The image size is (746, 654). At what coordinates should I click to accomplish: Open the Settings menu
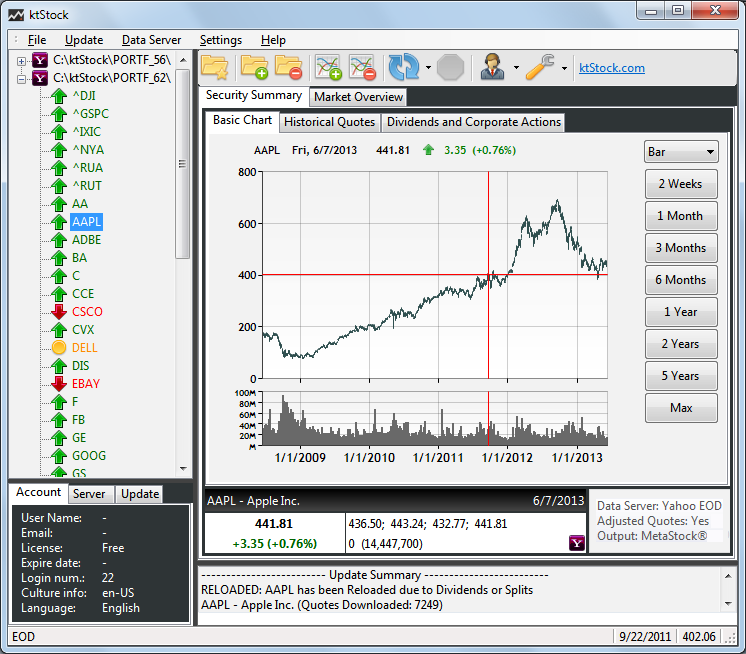click(x=221, y=40)
